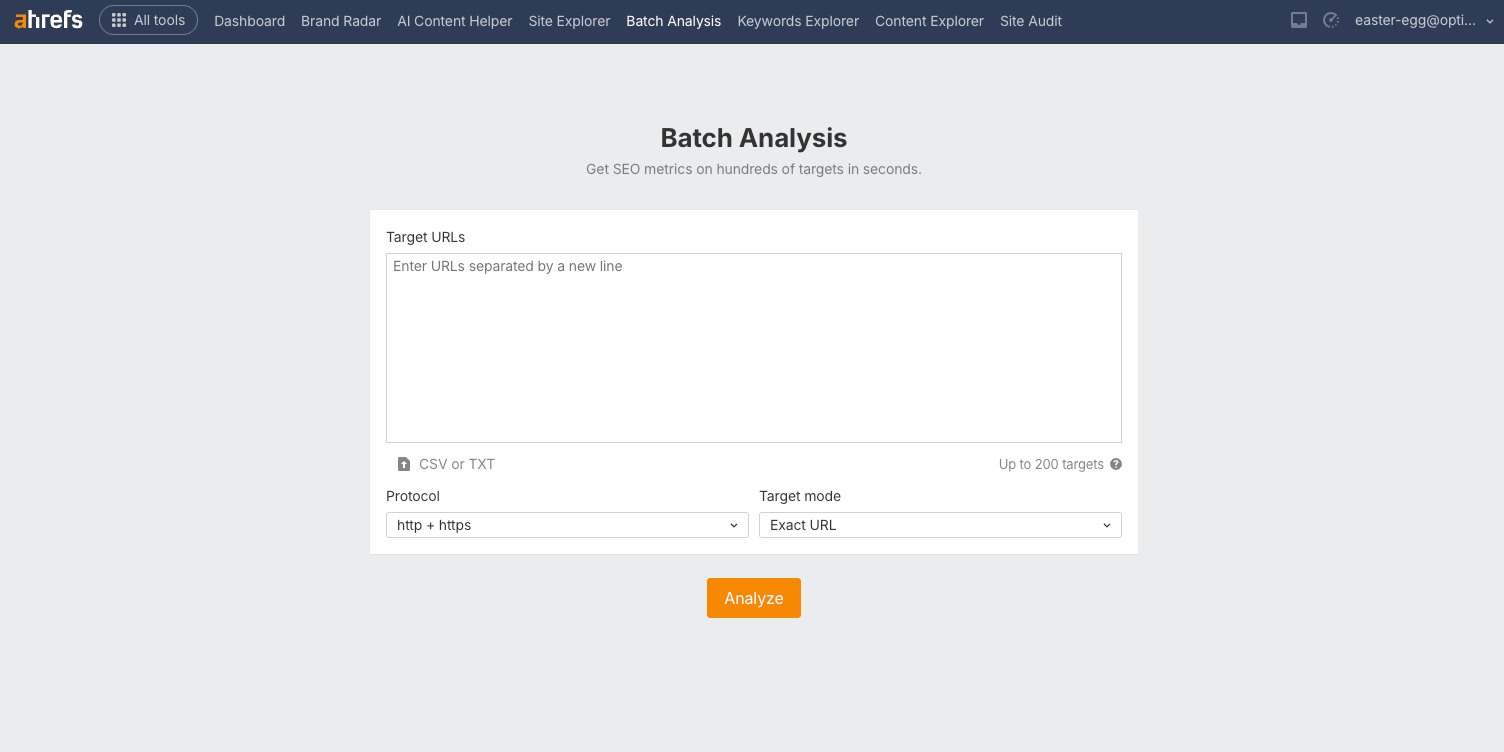Focus the Target URLs text area

754,348
